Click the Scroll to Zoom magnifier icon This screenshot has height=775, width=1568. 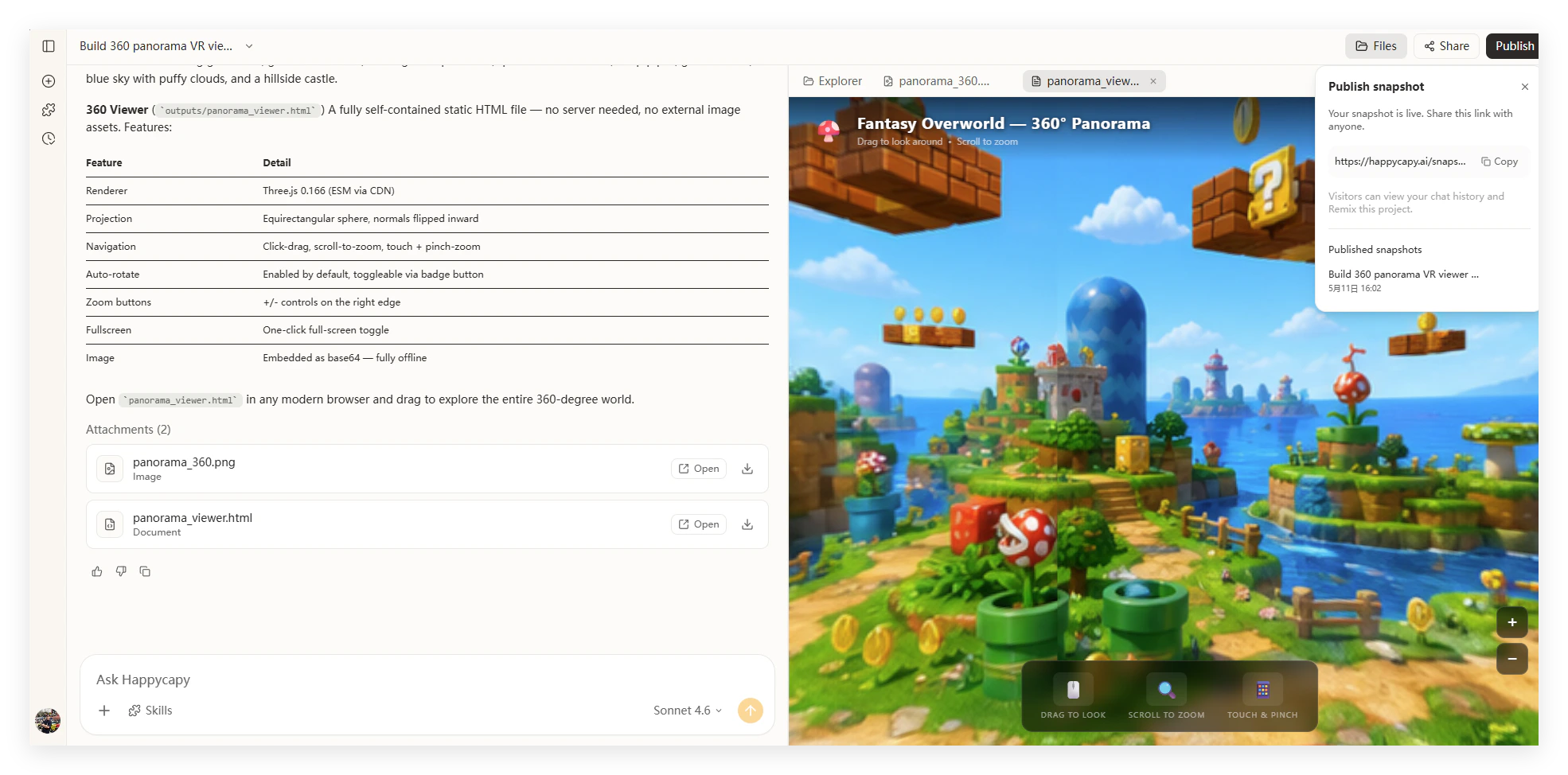coord(1166,689)
